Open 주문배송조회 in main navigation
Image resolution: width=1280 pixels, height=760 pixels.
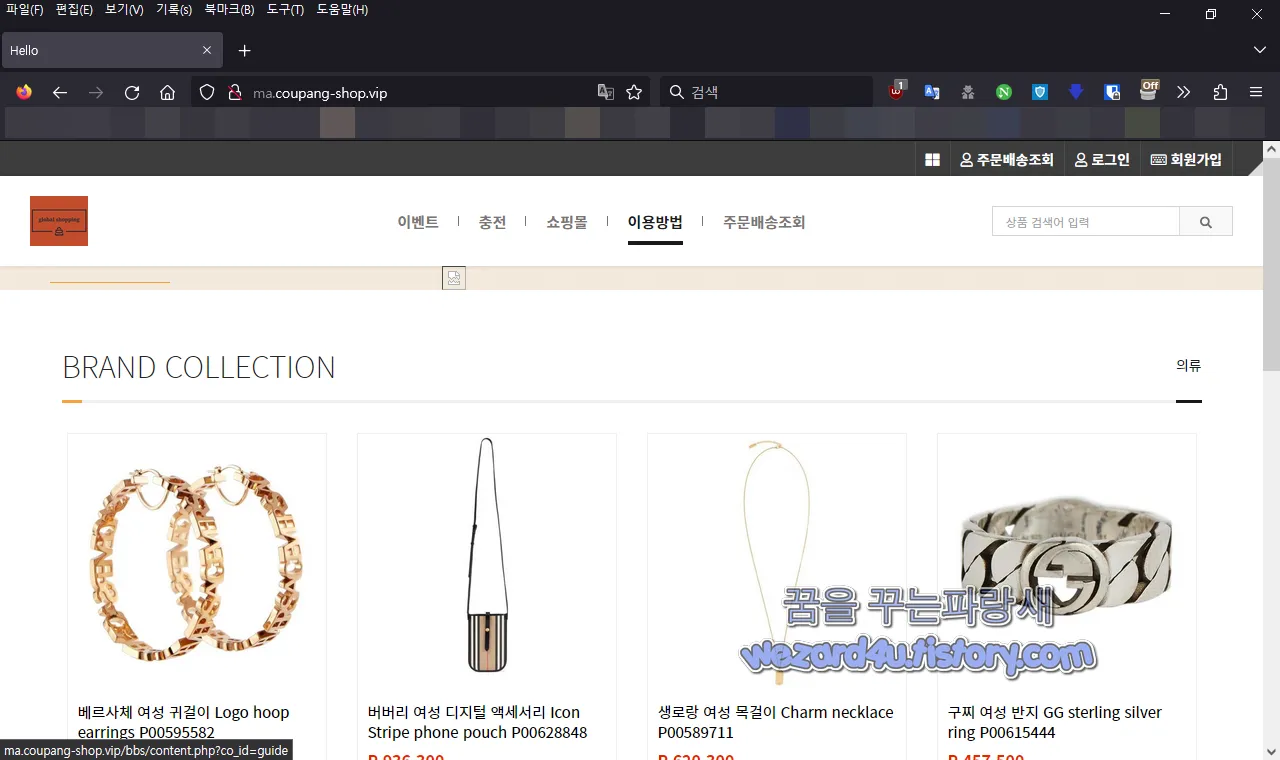click(x=764, y=222)
